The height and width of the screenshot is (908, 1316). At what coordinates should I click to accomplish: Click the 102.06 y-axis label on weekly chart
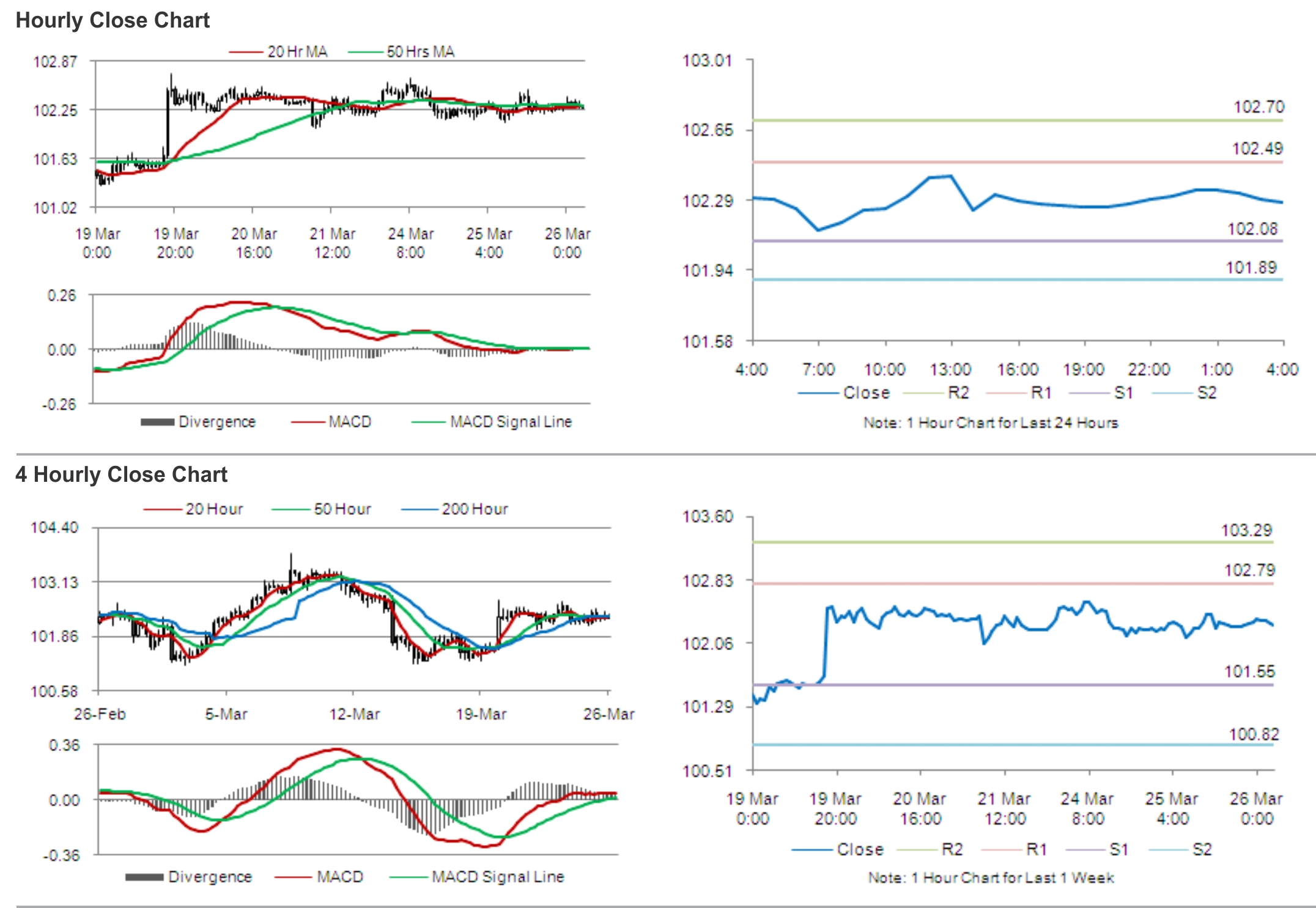[708, 643]
